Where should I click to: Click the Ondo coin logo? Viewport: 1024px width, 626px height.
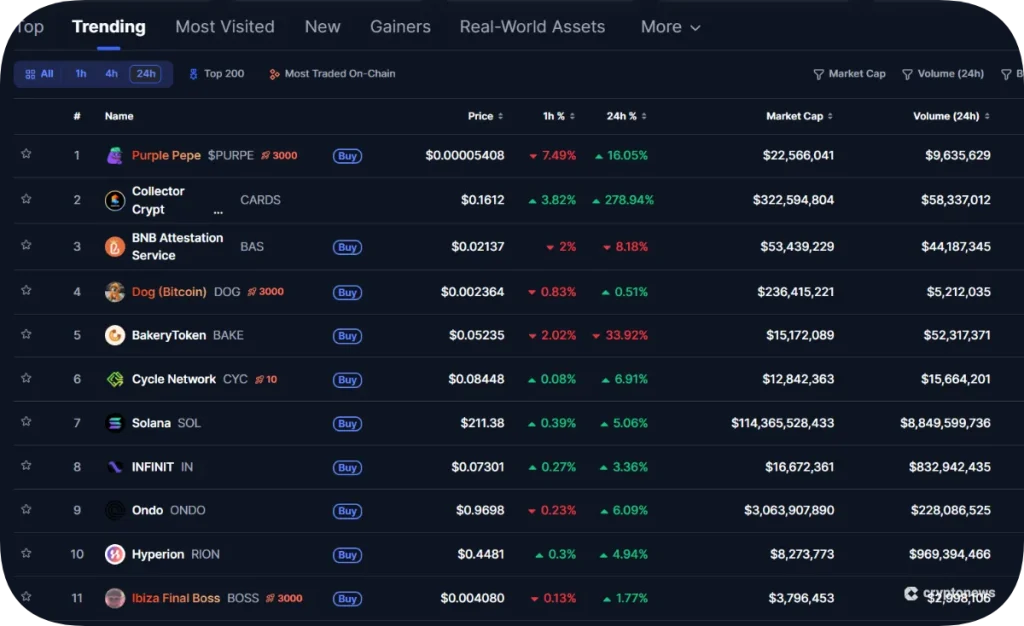point(115,510)
